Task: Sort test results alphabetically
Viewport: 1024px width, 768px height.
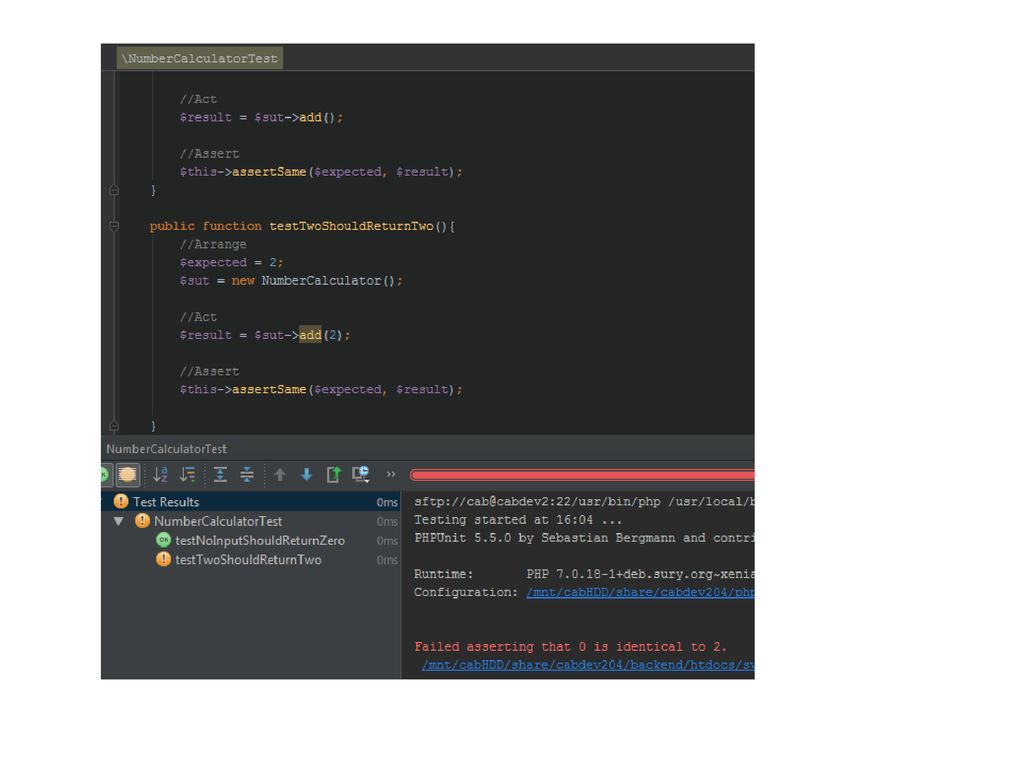Action: (160, 475)
